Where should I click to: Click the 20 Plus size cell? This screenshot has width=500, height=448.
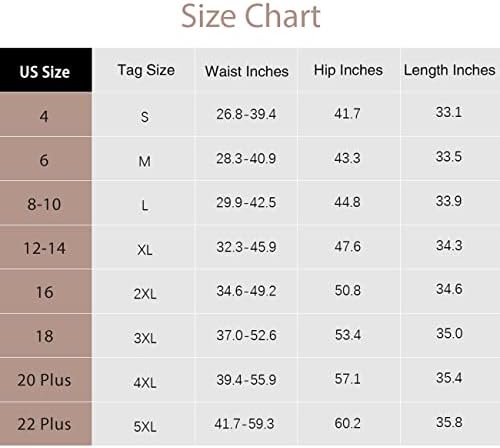click(x=46, y=380)
